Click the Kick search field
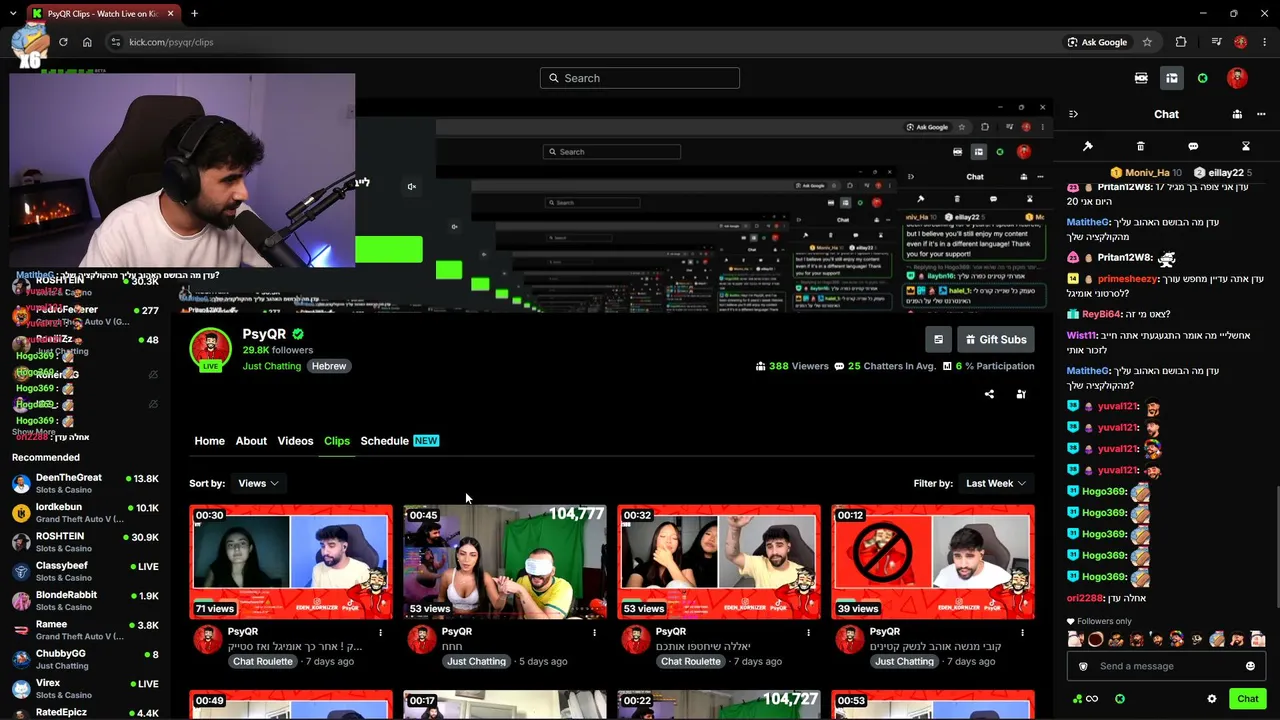Image resolution: width=1280 pixels, height=720 pixels. pos(640,78)
